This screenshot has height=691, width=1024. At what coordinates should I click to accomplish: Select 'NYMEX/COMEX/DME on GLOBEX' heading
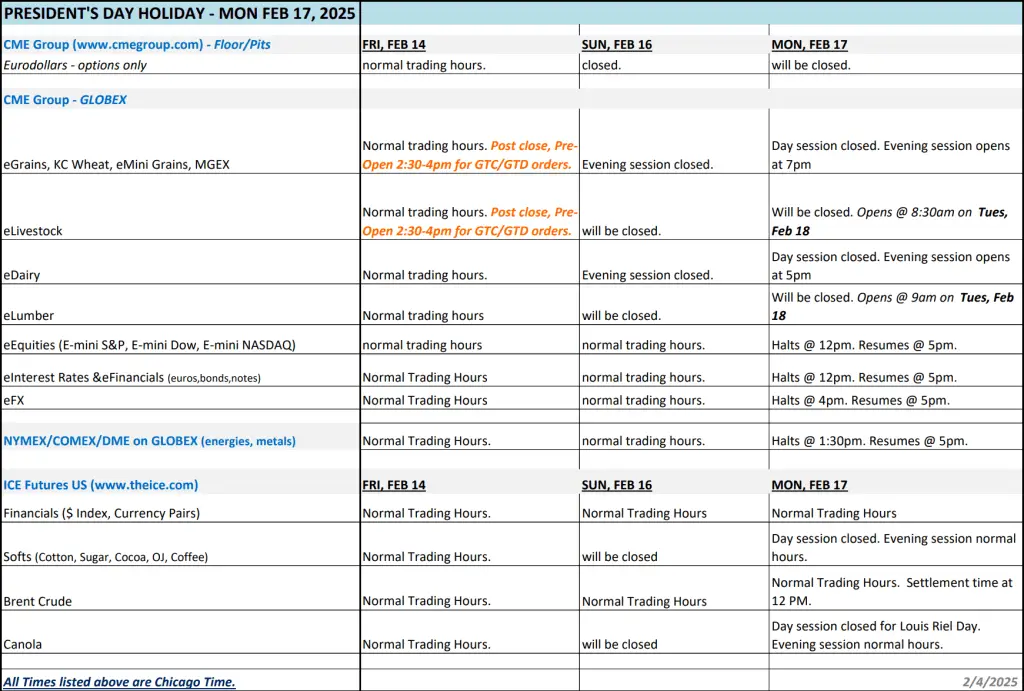pyautogui.click(x=150, y=441)
